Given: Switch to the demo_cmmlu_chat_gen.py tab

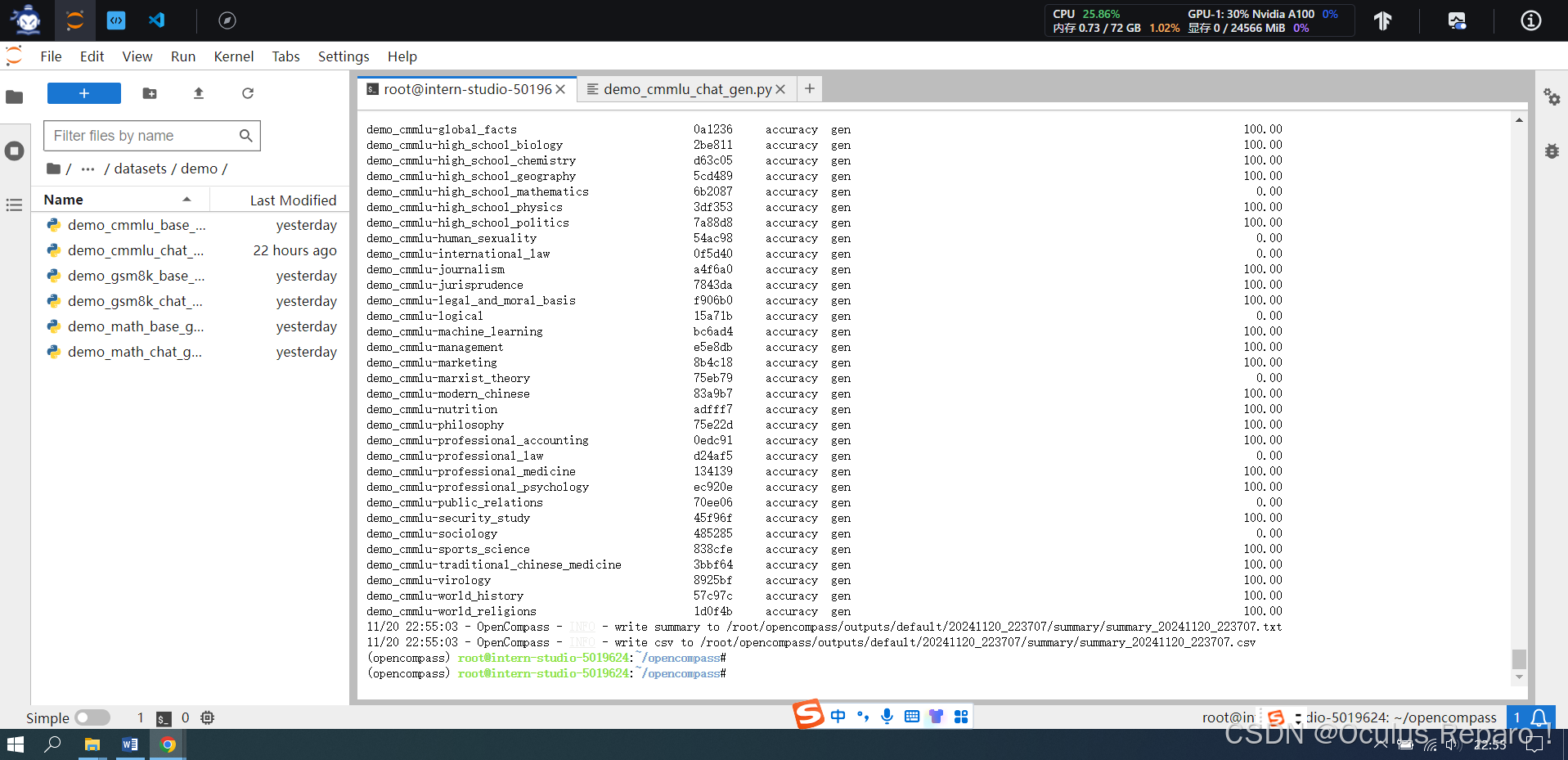Looking at the screenshot, I should [x=687, y=89].
